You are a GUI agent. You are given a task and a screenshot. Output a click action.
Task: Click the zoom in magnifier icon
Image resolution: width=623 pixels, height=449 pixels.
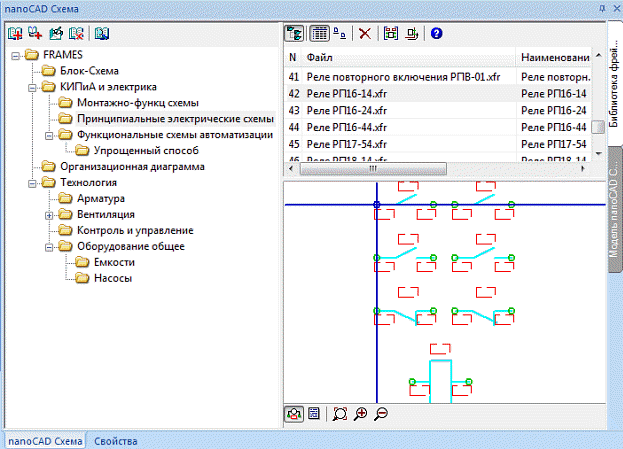360,414
